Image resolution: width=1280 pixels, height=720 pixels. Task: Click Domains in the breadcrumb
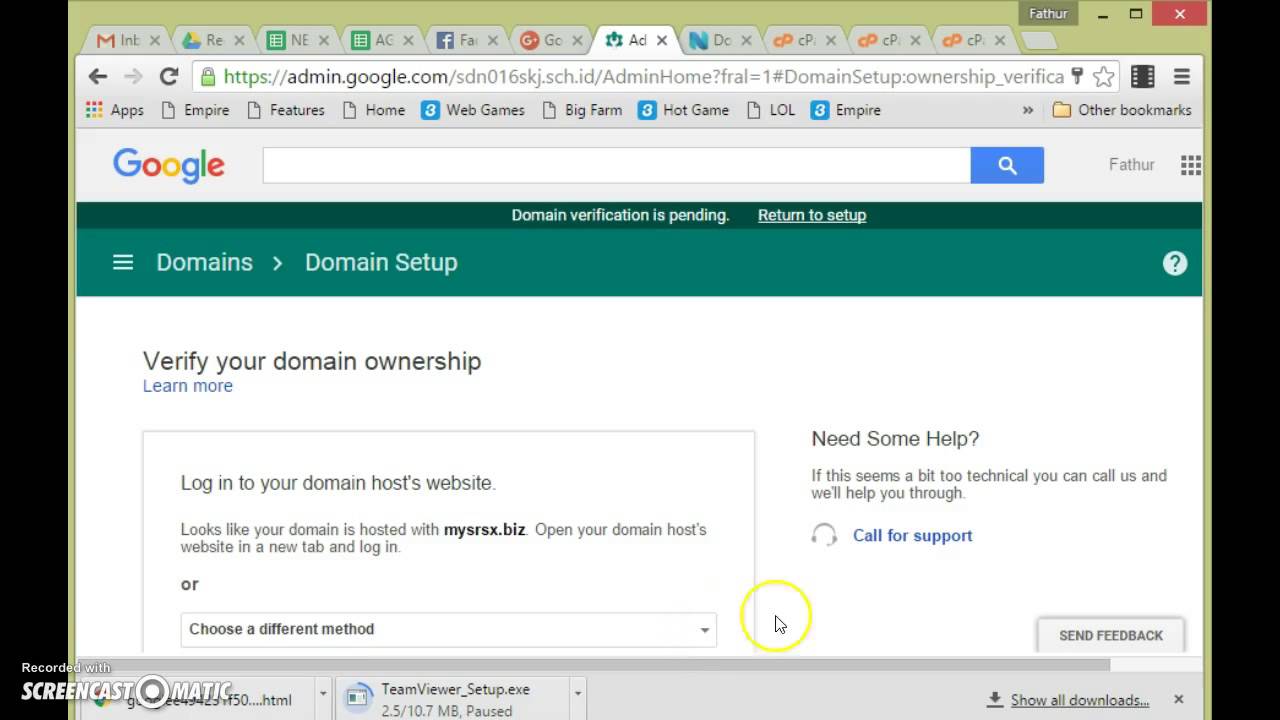(x=205, y=262)
